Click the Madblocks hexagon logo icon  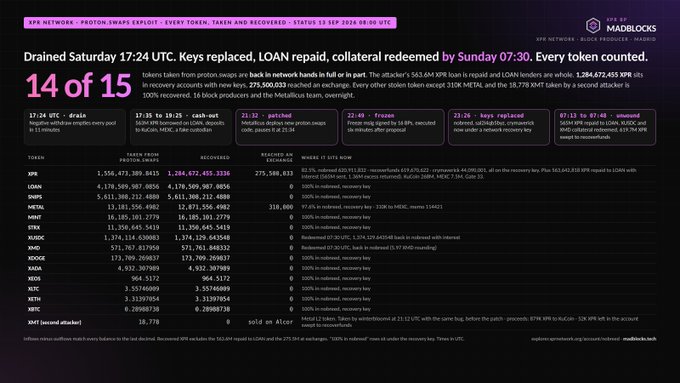pos(593,26)
